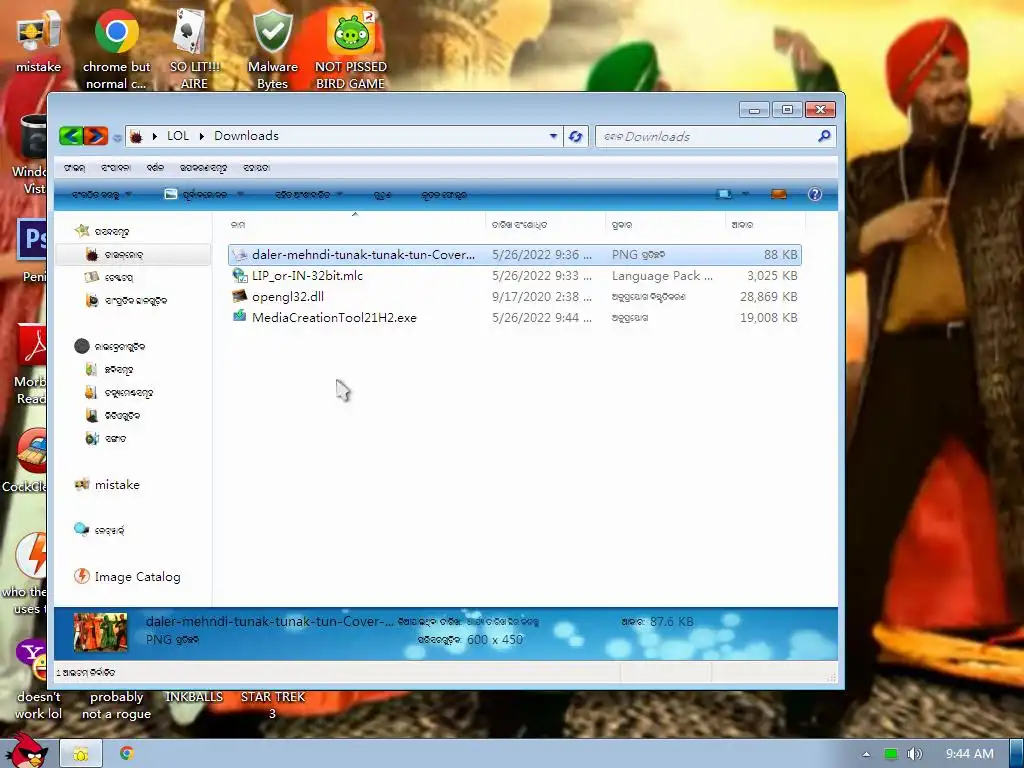Open the recent pages dropdown beside navigation arrows
This screenshot has width=1024, height=768.
point(117,137)
